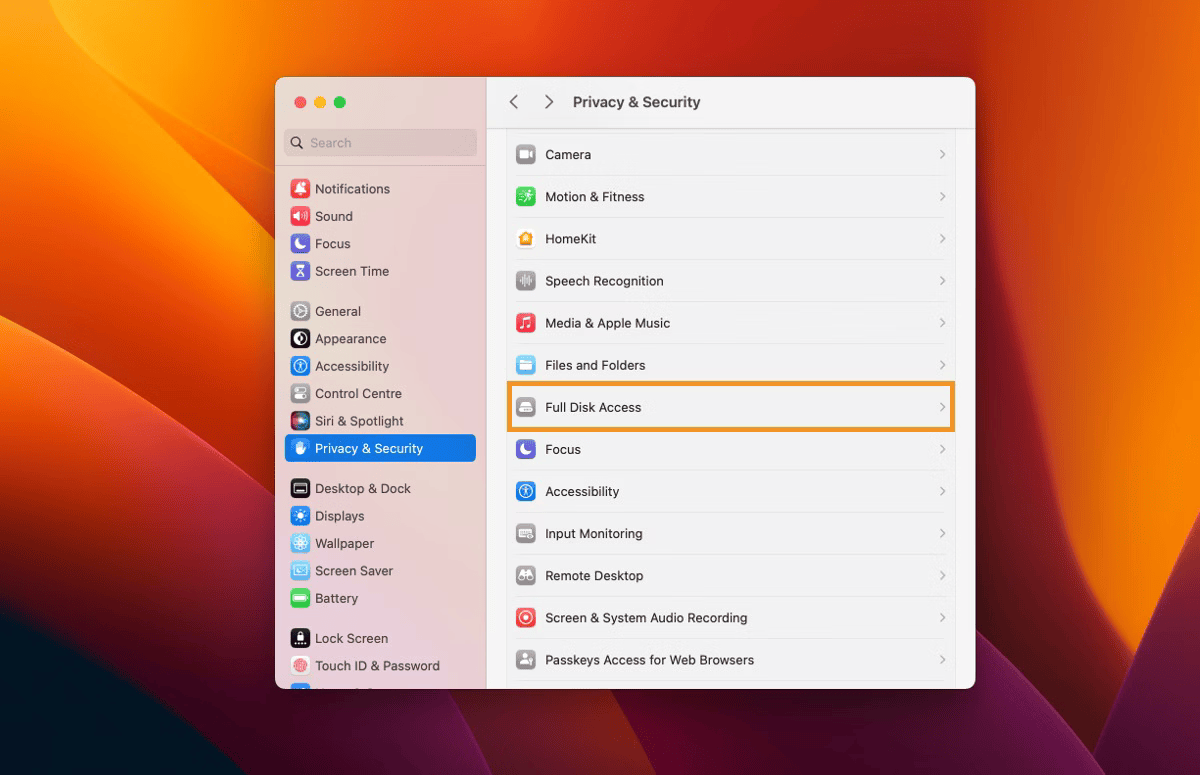Click the Desktop & Dock icon
The image size is (1200, 775).
[300, 489]
